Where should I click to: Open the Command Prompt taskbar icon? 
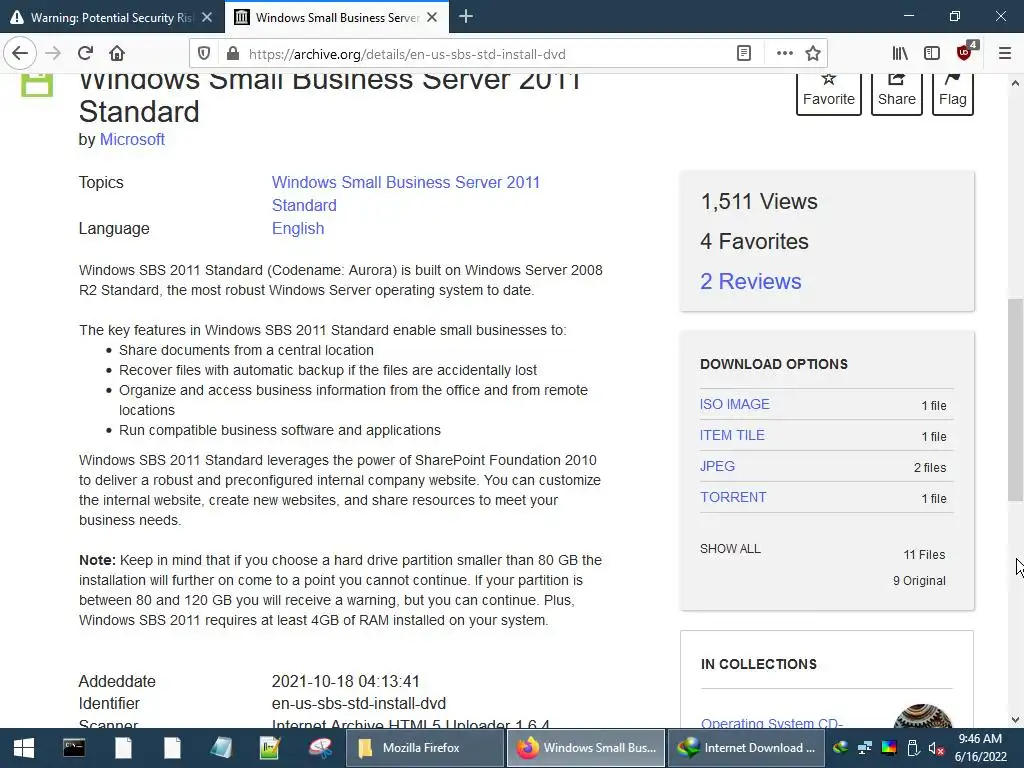[x=74, y=748]
